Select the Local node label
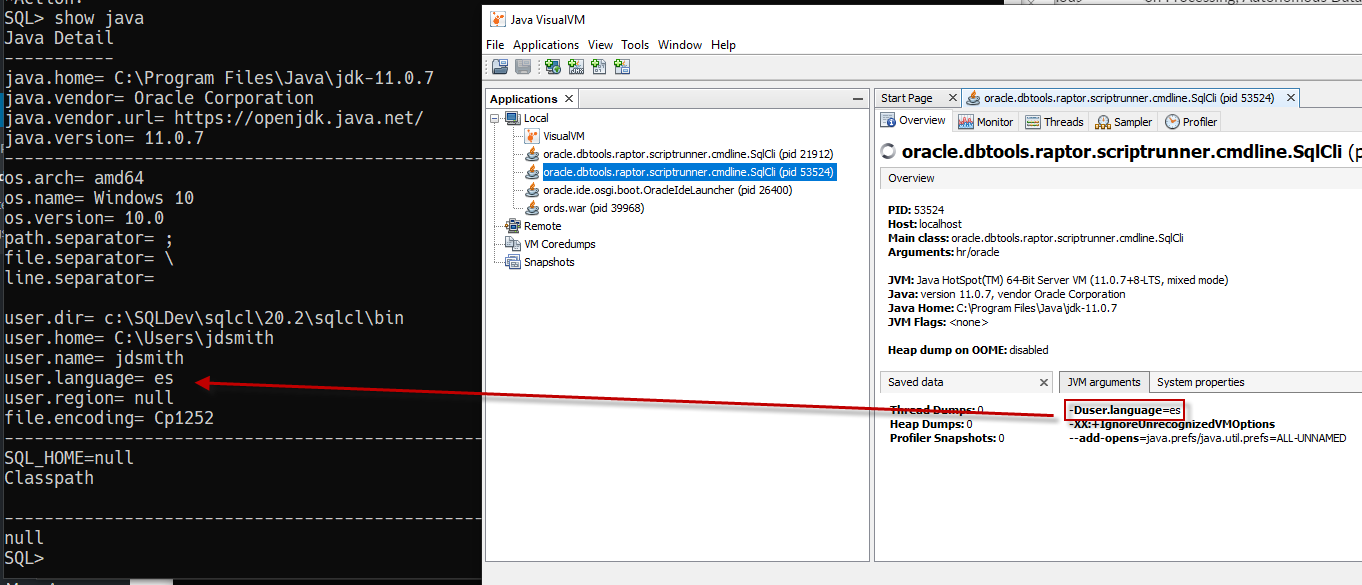The height and width of the screenshot is (585, 1362). tap(535, 118)
